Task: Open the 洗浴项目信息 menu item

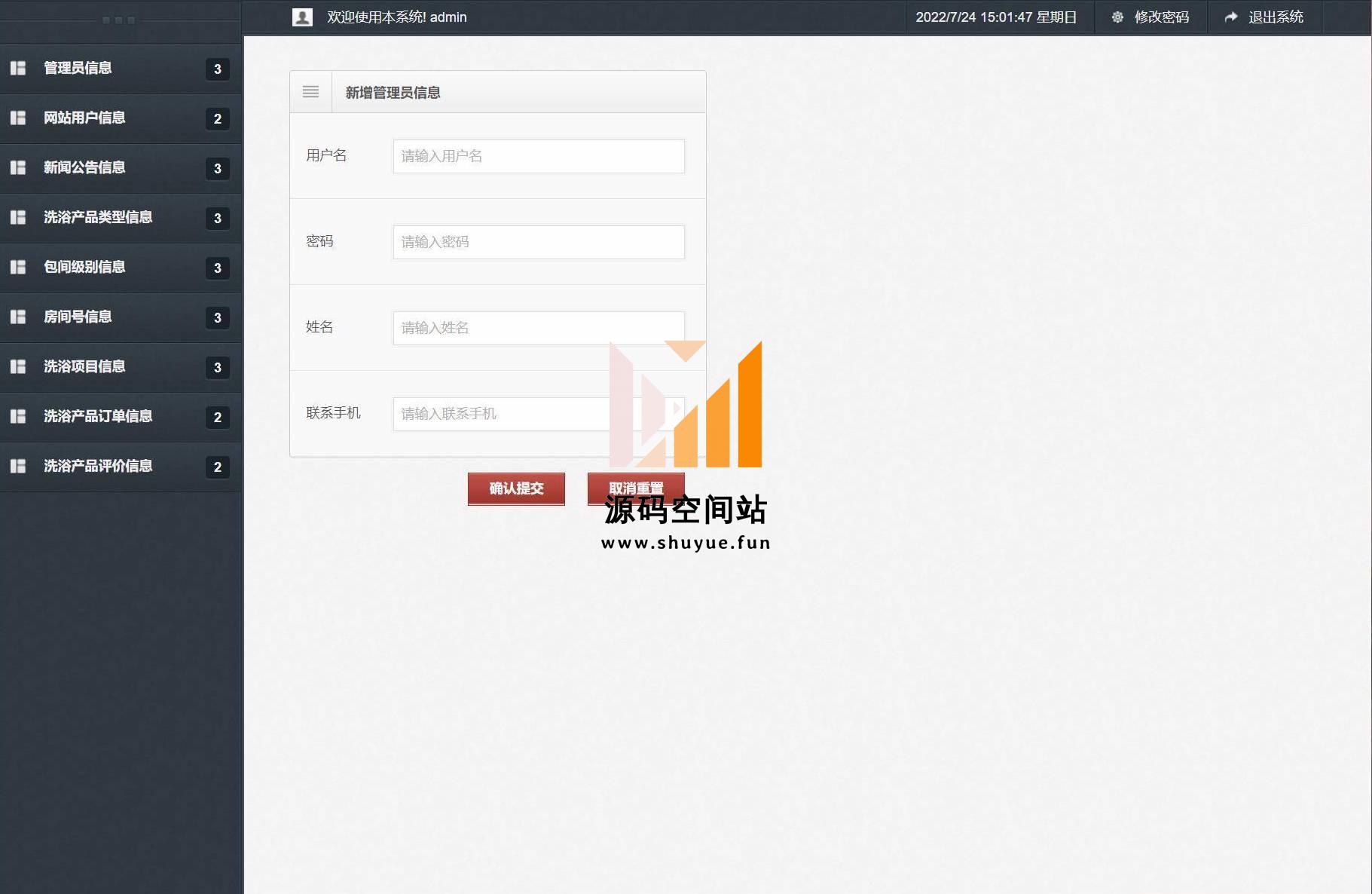Action: click(84, 367)
